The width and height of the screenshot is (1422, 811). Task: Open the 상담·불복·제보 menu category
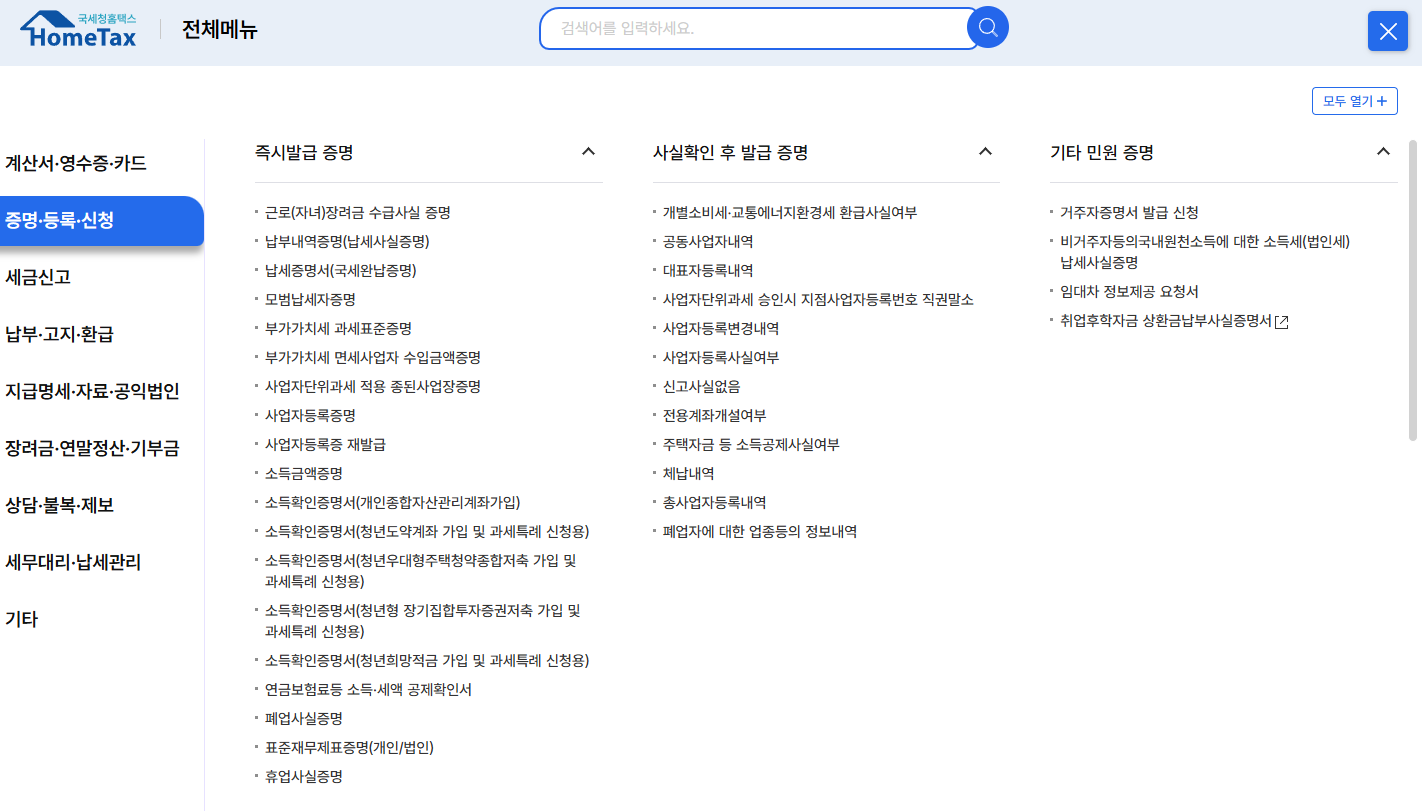[x=59, y=505]
